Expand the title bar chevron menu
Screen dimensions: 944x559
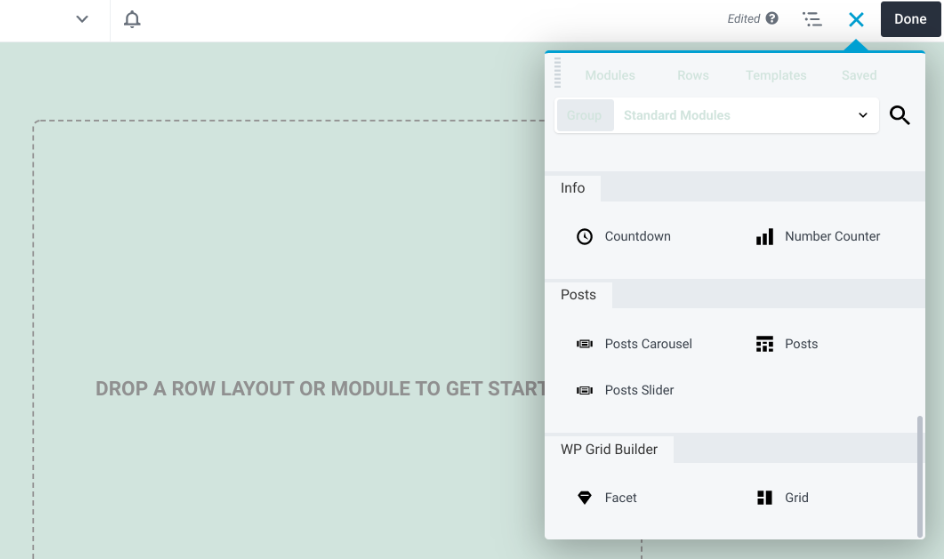click(82, 19)
